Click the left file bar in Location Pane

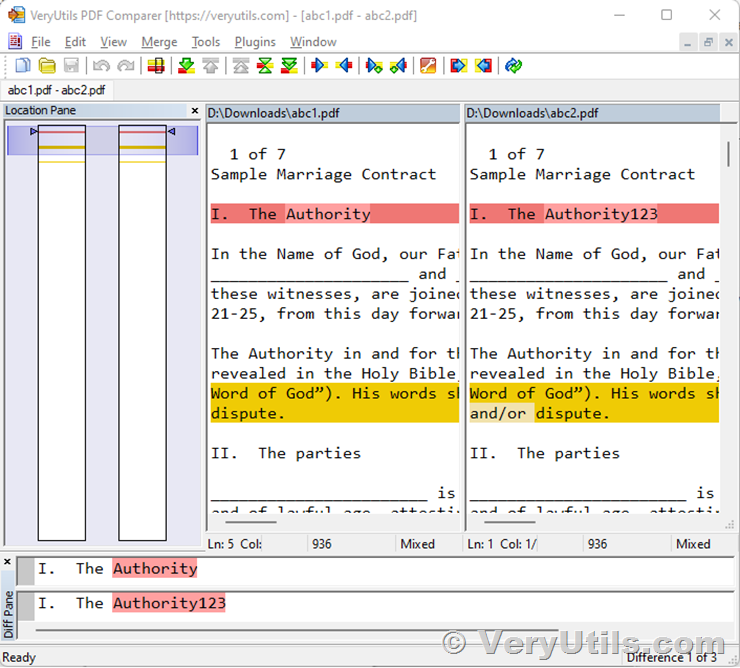pyautogui.click(x=62, y=333)
